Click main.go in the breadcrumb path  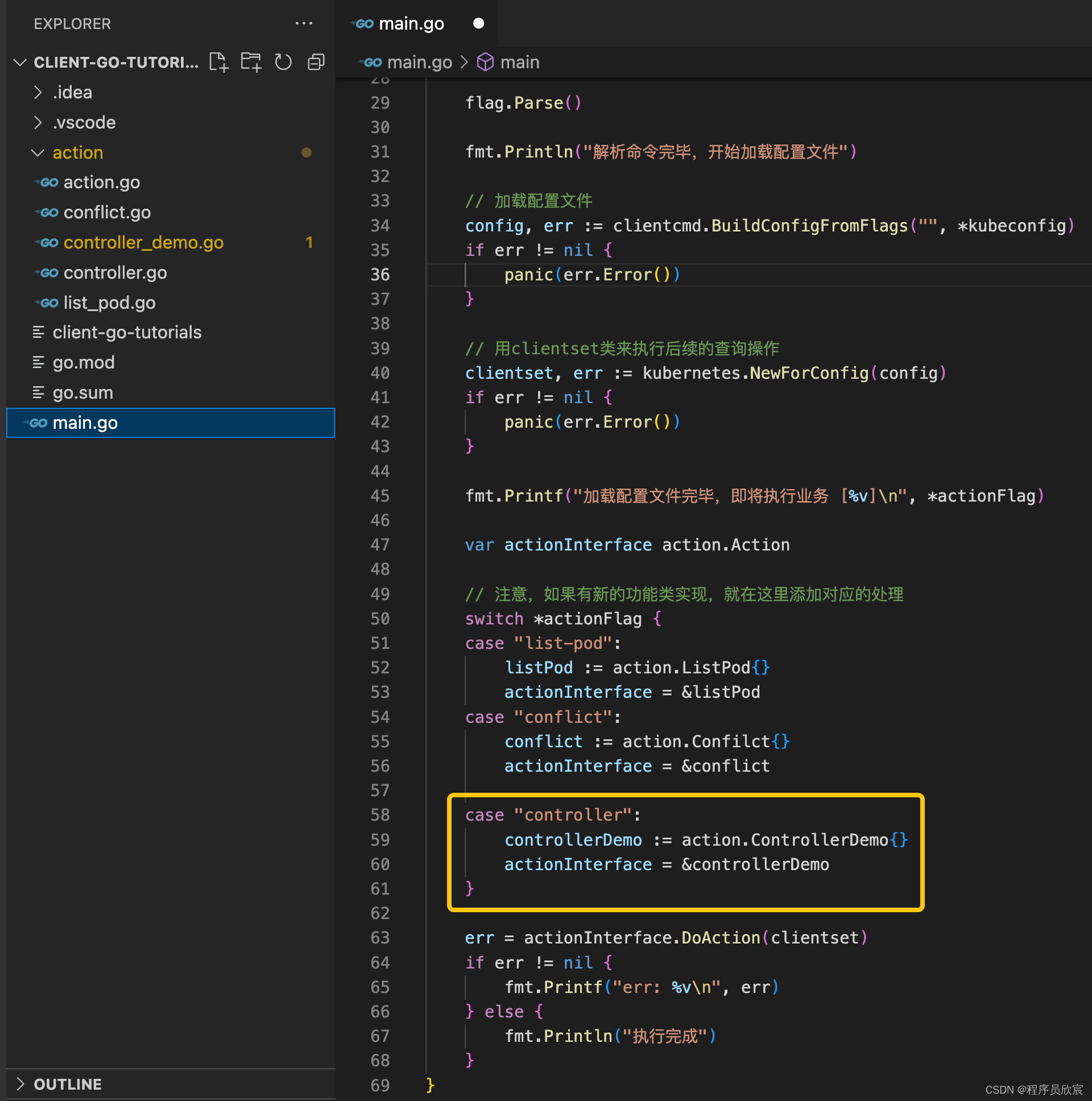420,62
